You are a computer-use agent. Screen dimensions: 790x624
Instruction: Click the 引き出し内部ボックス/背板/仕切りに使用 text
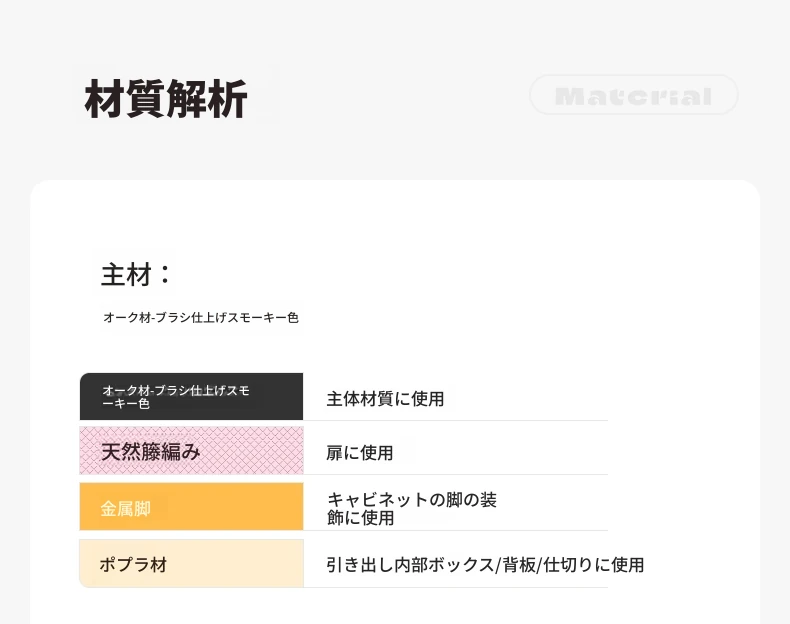point(485,565)
